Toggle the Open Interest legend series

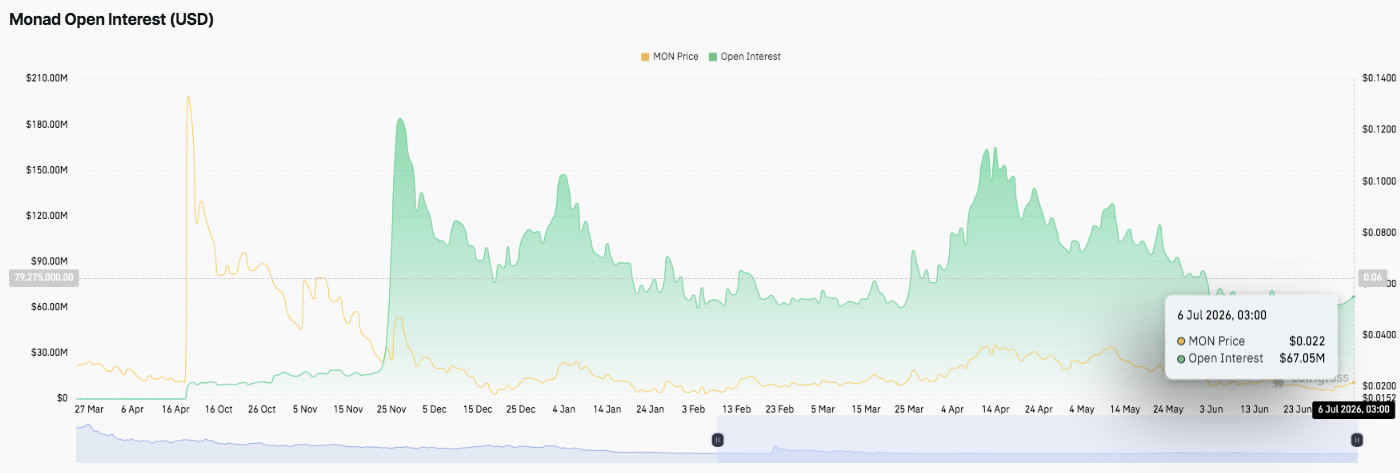pos(745,57)
